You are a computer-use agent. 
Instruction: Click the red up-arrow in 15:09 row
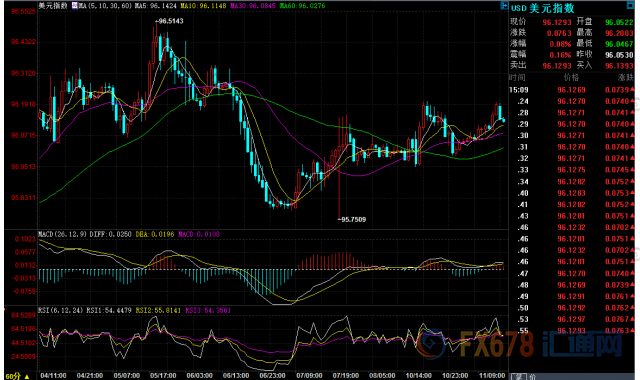pyautogui.click(x=632, y=89)
